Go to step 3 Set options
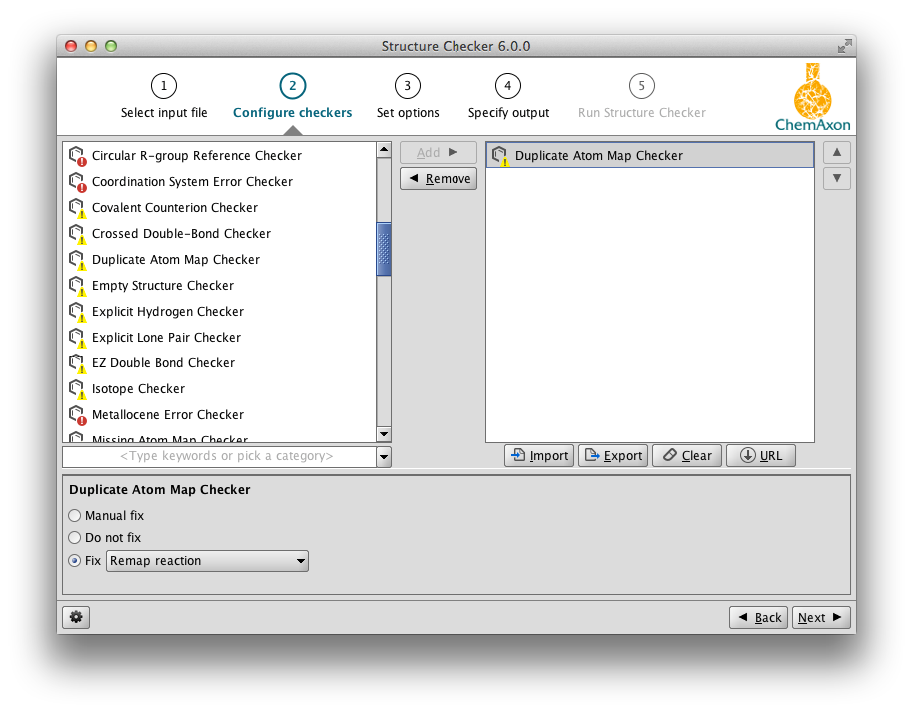 pos(408,97)
